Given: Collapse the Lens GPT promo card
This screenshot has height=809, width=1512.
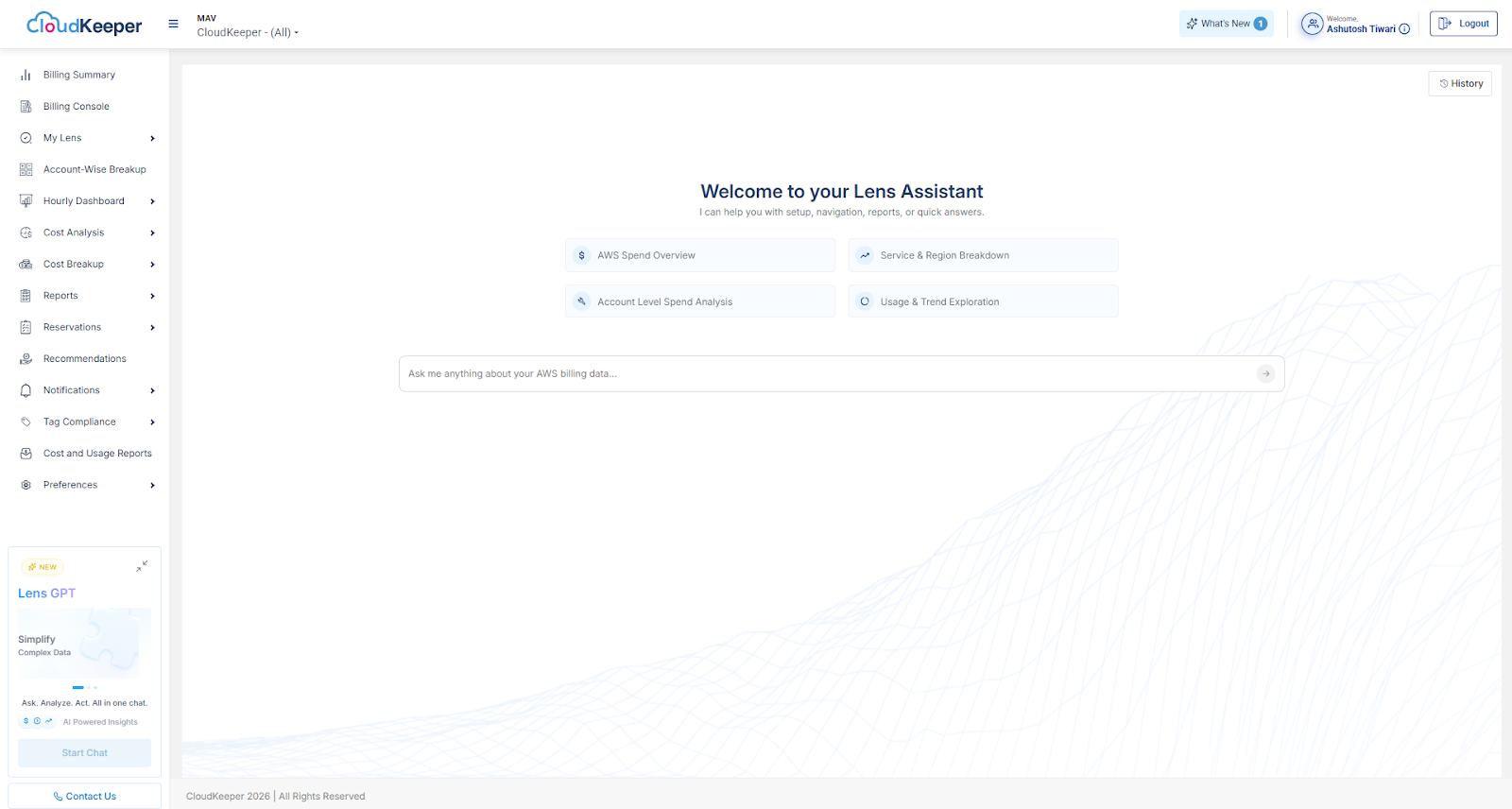Looking at the screenshot, I should coord(142,566).
